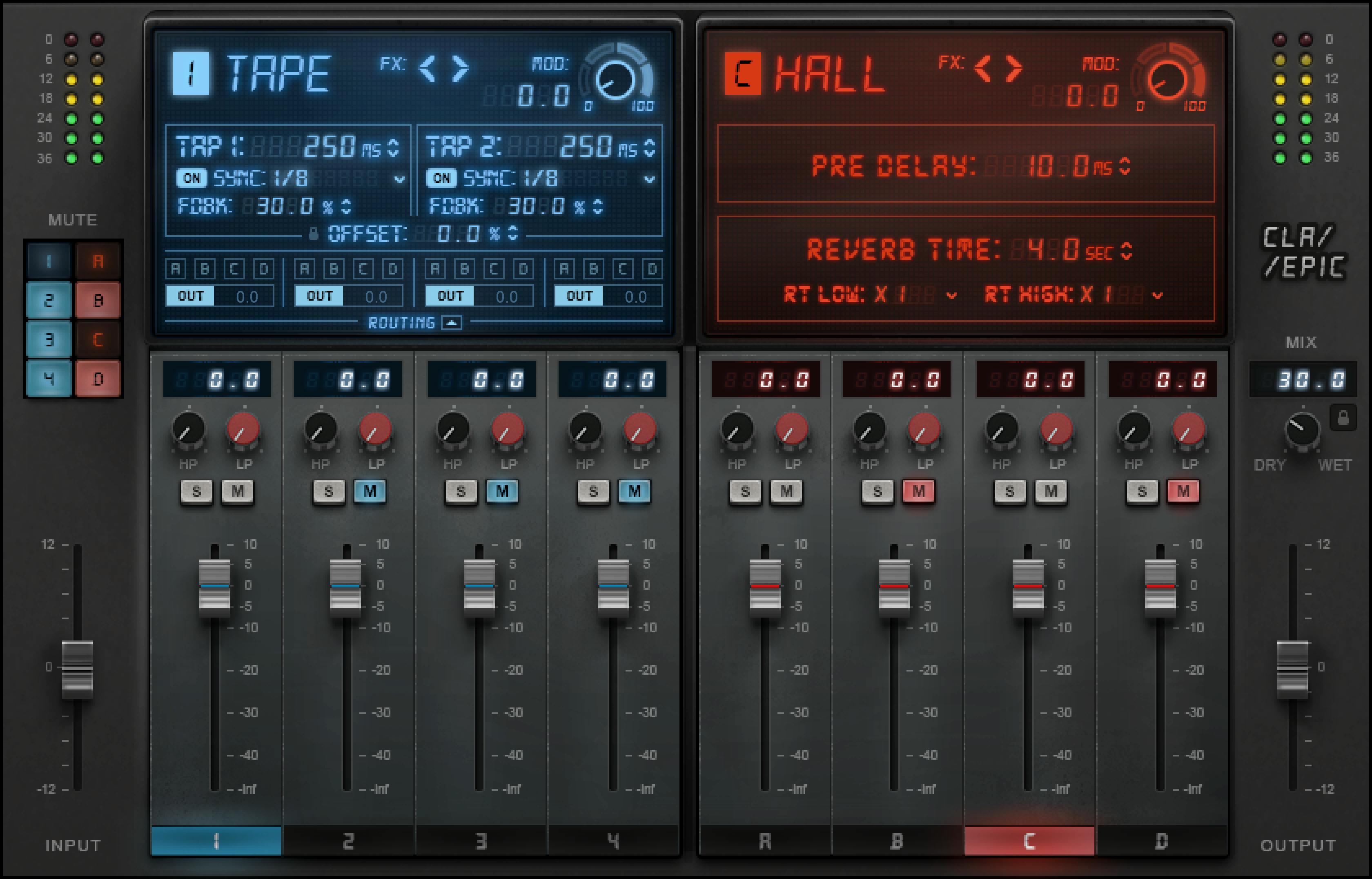Solo channel 4 with S button
Viewport: 1372px width, 879px height.
pos(593,491)
